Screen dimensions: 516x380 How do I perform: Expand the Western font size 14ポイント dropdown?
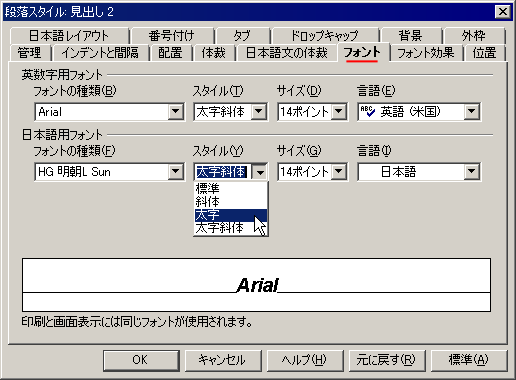pyautogui.click(x=339, y=112)
